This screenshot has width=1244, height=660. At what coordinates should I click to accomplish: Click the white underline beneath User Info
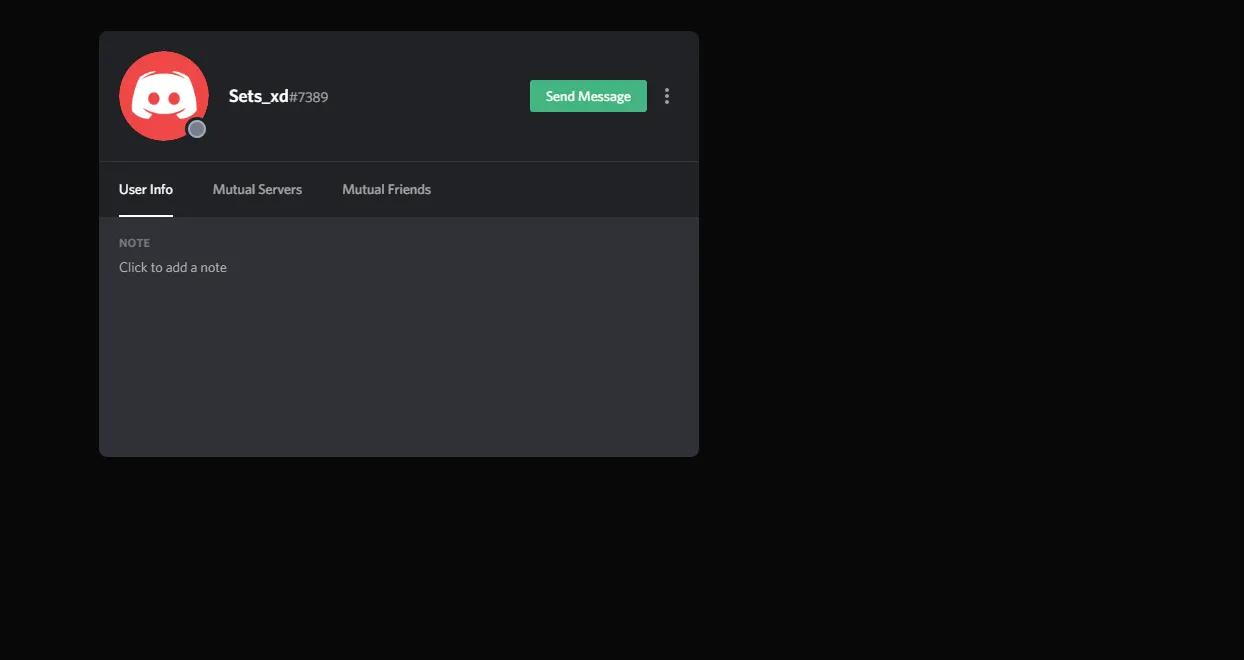click(146, 215)
